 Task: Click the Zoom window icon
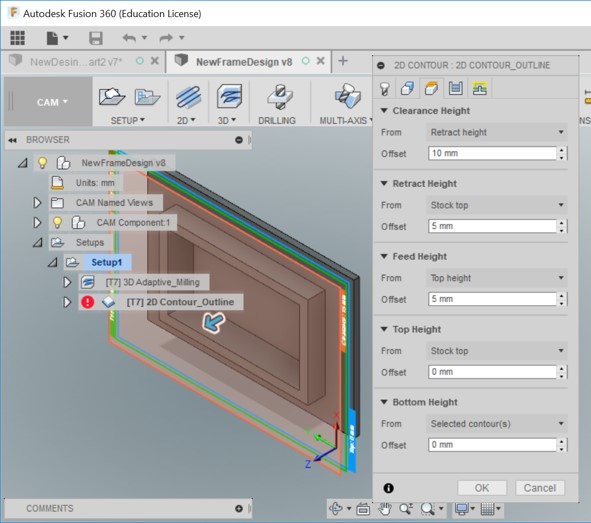click(x=406, y=509)
